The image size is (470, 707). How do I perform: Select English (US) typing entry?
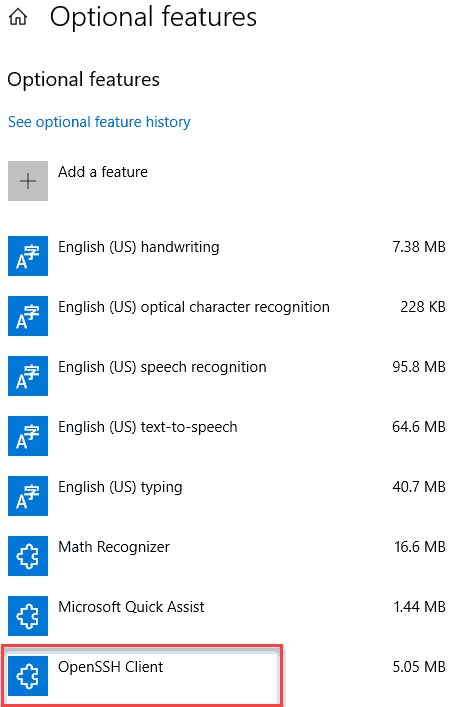120,487
